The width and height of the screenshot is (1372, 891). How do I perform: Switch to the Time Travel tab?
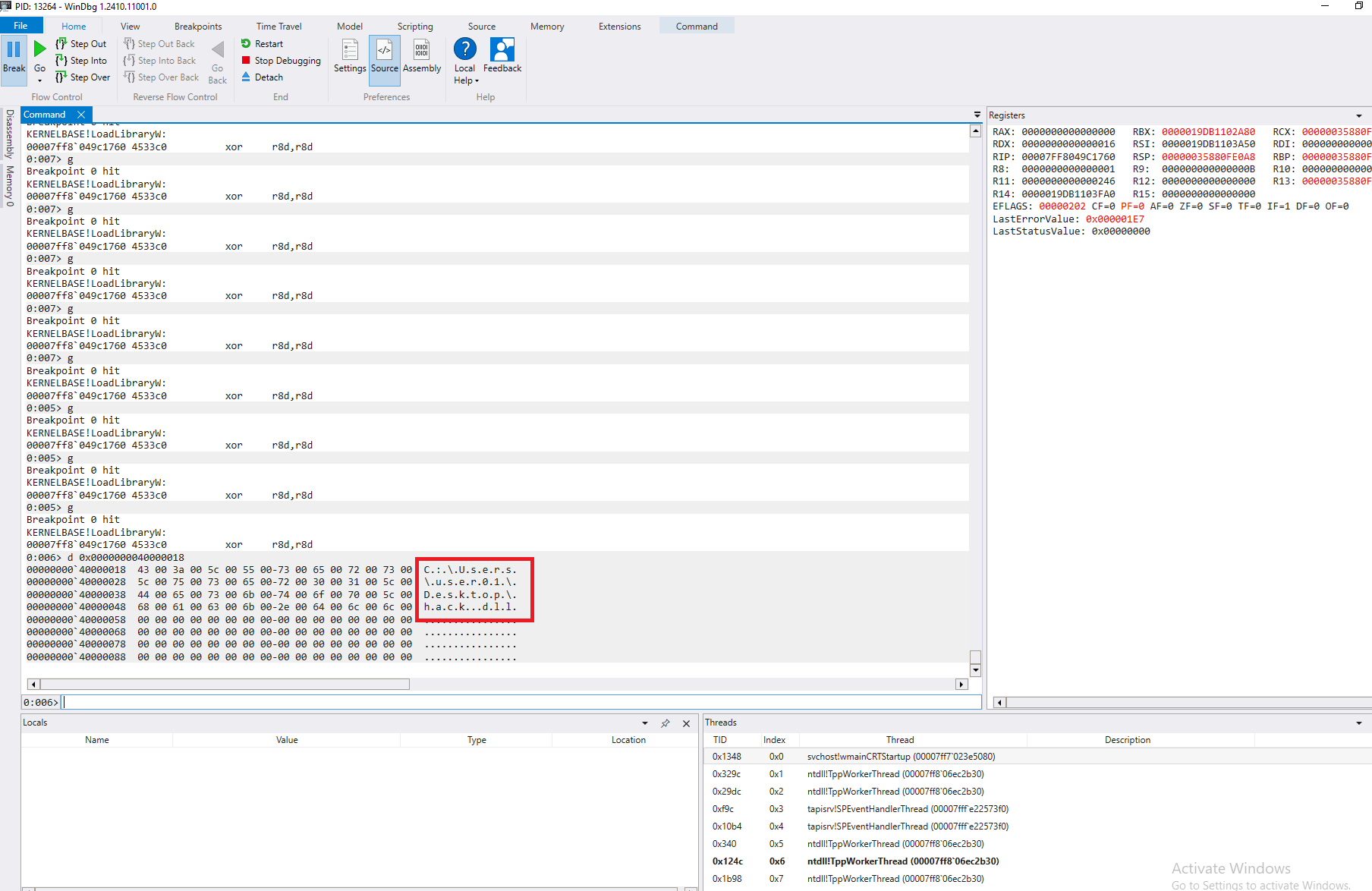278,26
